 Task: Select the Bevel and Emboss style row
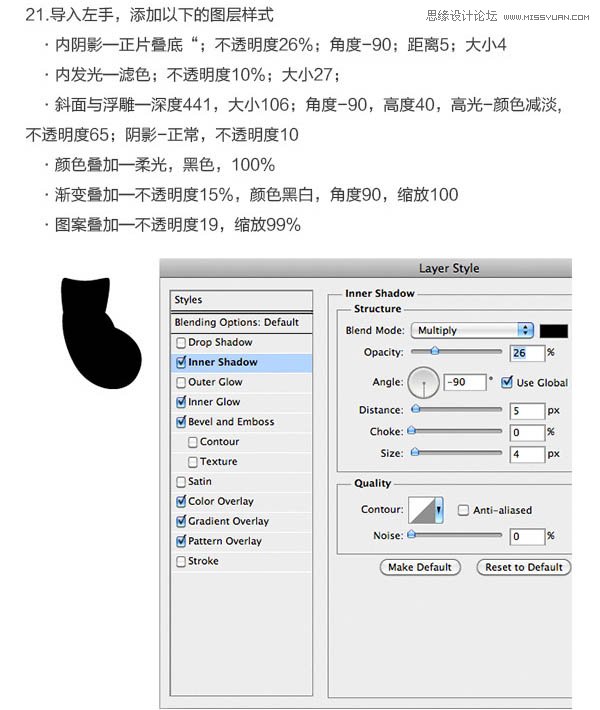point(241,422)
